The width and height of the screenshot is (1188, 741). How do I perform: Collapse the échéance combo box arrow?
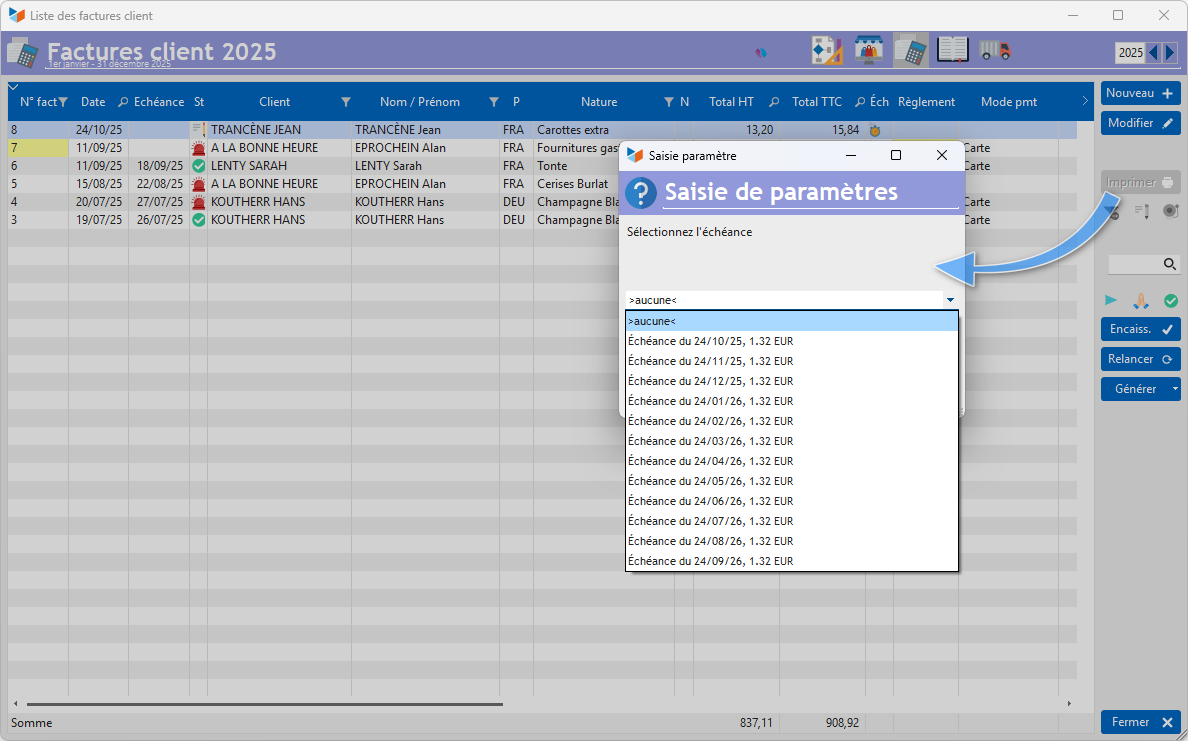point(949,300)
